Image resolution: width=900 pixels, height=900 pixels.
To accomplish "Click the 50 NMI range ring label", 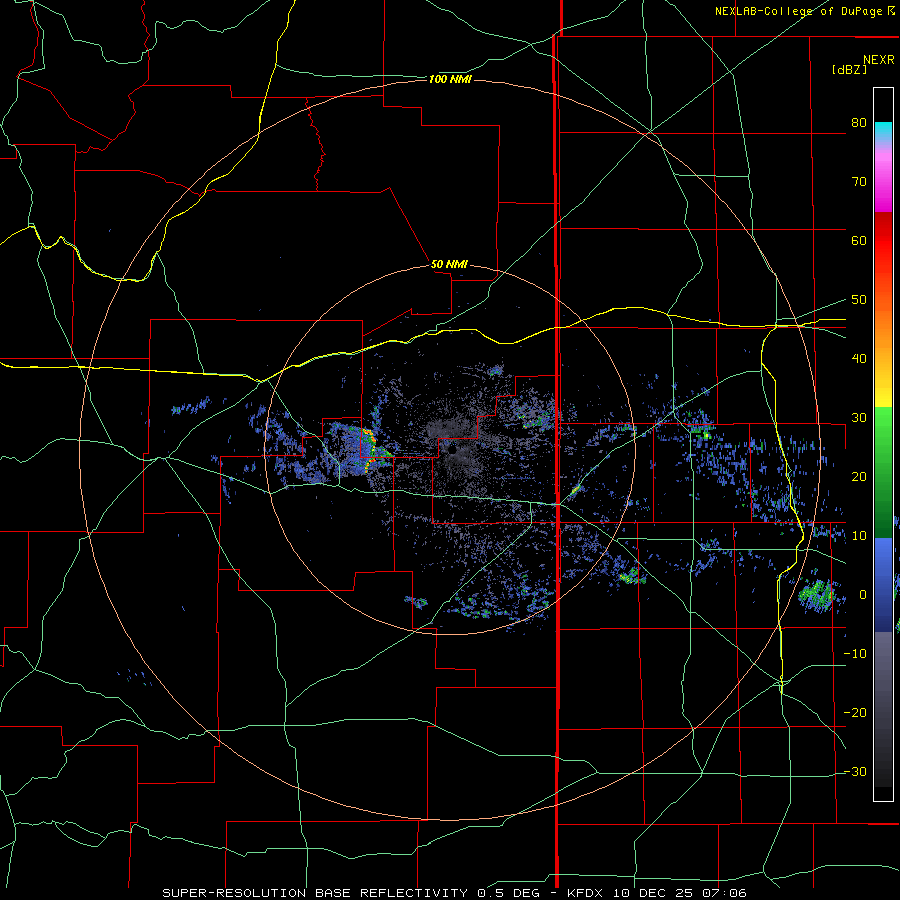I will coord(449,265).
